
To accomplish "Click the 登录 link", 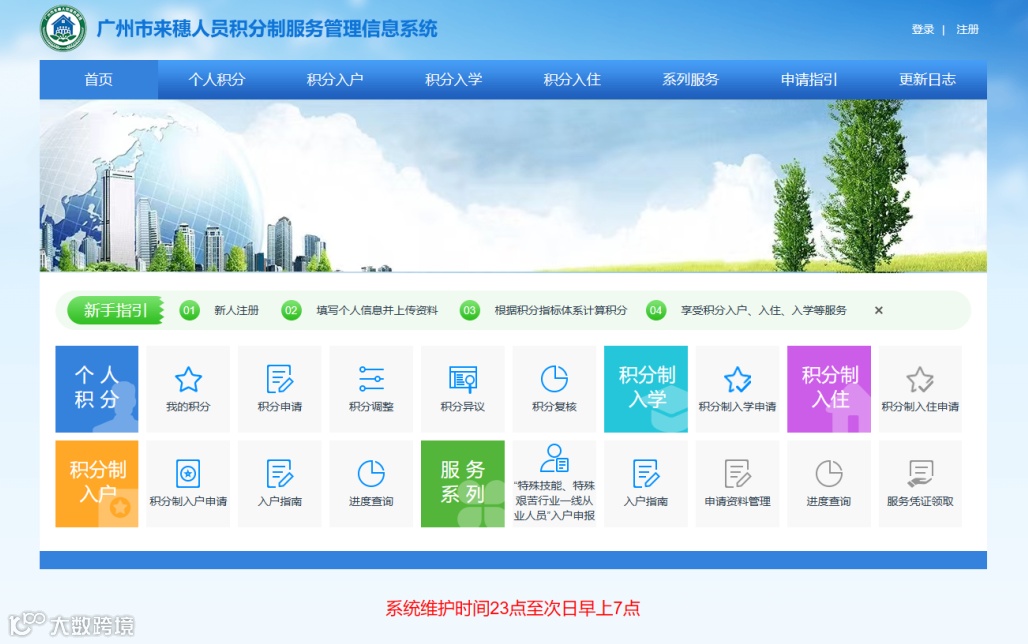I will [x=922, y=30].
